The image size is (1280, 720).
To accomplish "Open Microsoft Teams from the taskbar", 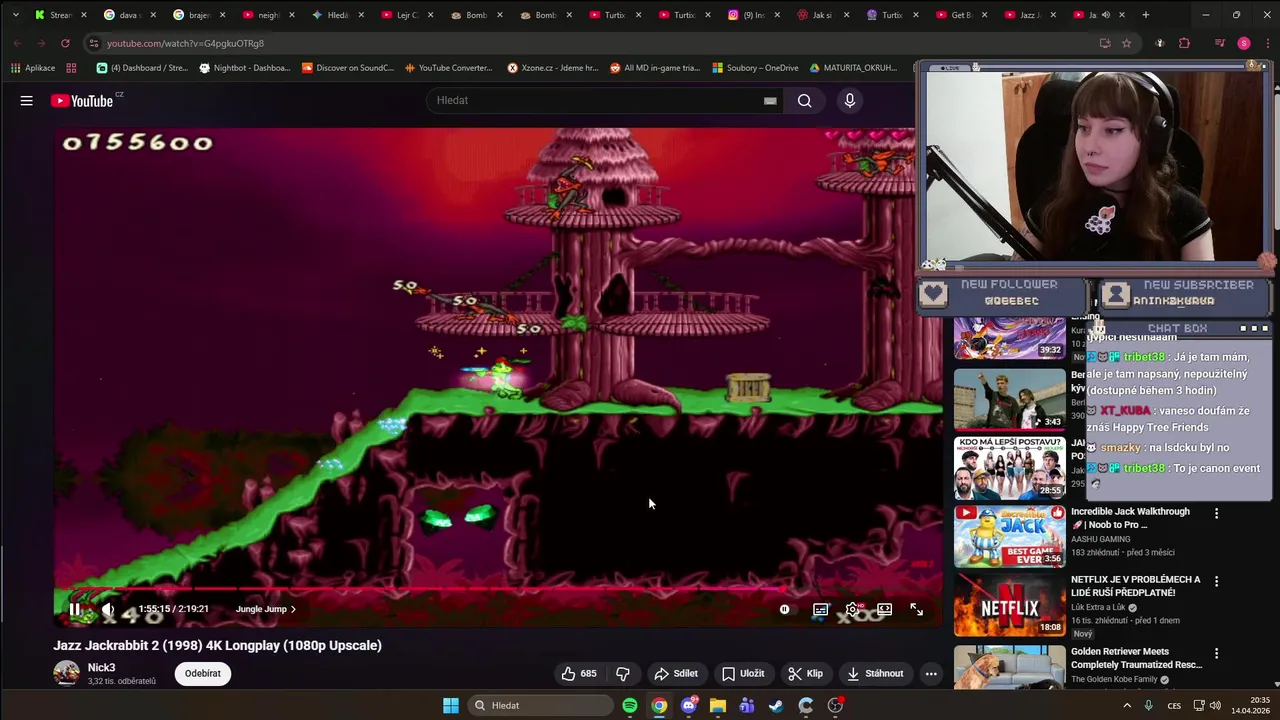I will click(x=747, y=705).
